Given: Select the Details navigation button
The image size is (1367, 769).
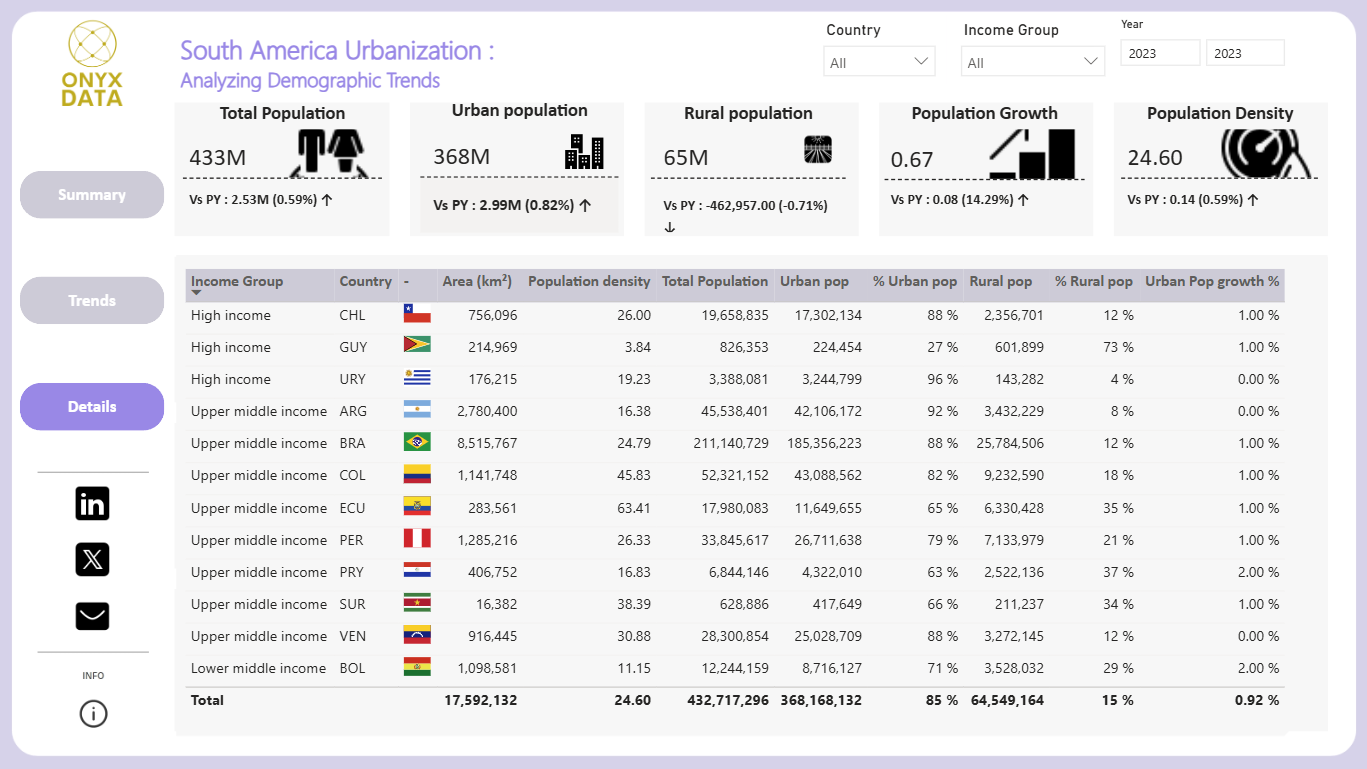Looking at the screenshot, I should point(92,407).
